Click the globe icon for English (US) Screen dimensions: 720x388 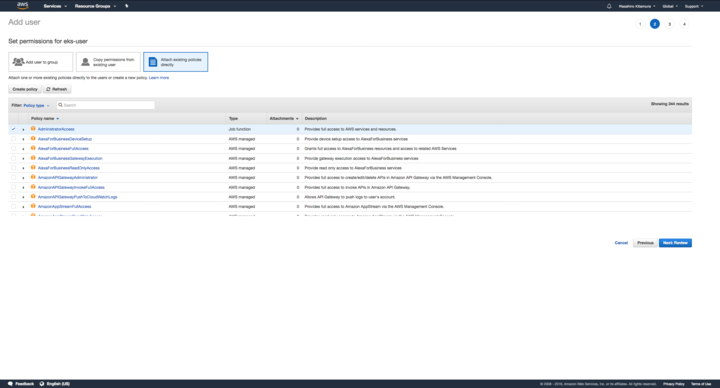tap(42, 383)
